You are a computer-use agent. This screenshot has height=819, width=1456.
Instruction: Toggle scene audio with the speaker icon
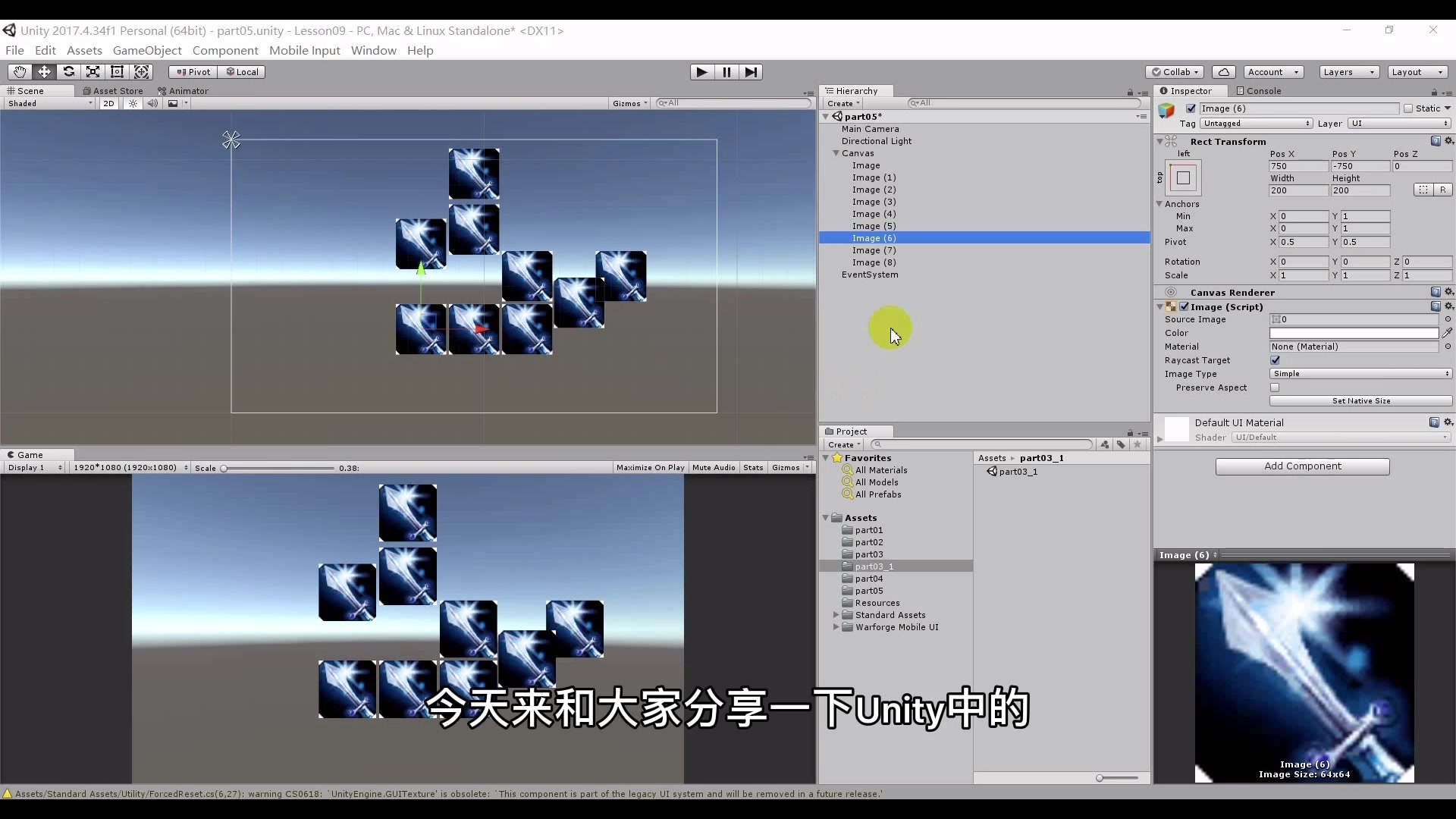[x=153, y=103]
